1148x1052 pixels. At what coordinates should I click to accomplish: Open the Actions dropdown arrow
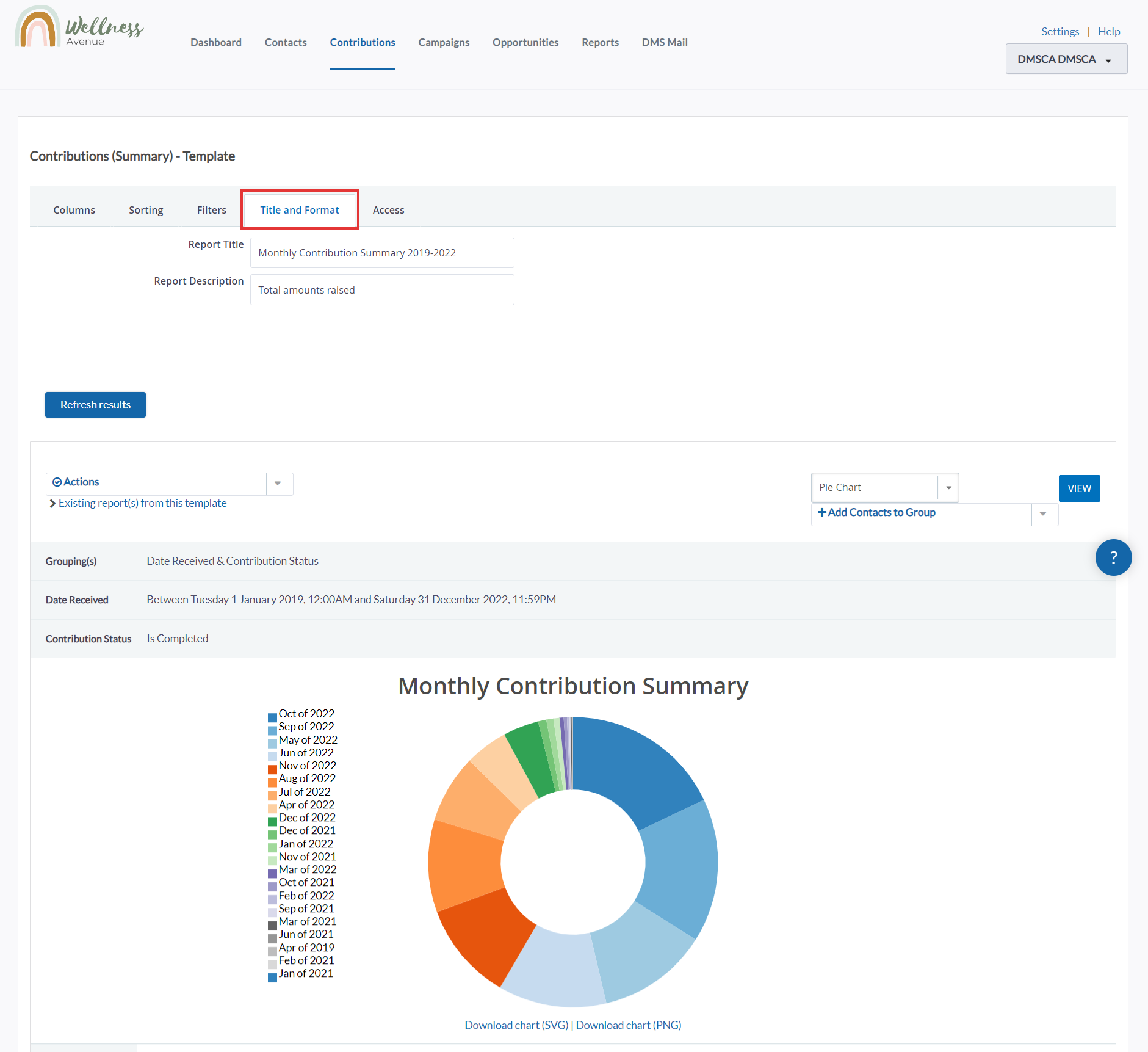278,484
